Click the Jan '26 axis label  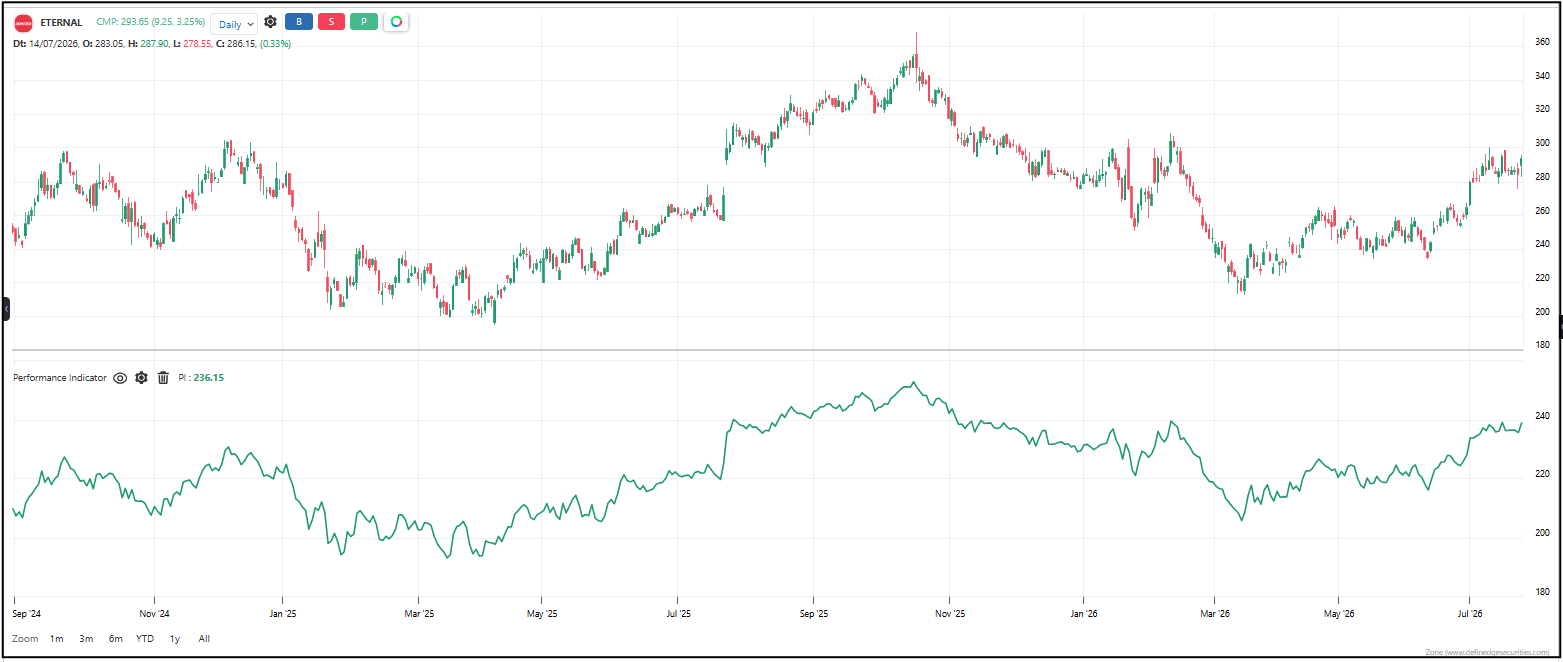pyautogui.click(x=1084, y=613)
